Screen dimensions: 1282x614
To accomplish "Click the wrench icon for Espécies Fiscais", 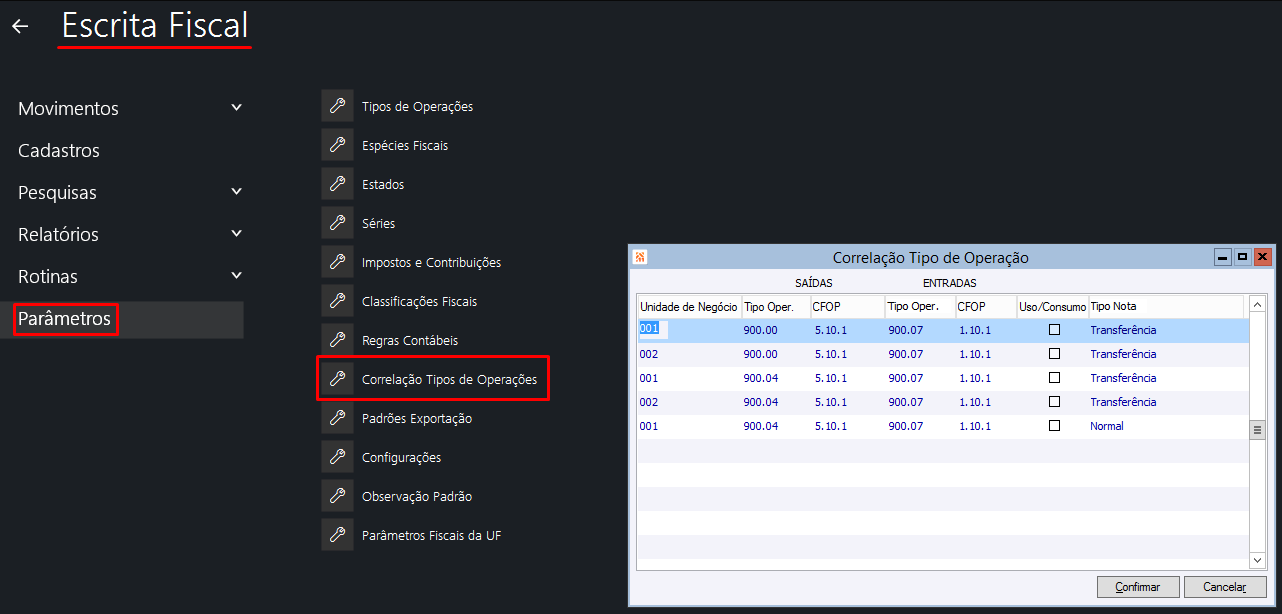I will pyautogui.click(x=338, y=145).
